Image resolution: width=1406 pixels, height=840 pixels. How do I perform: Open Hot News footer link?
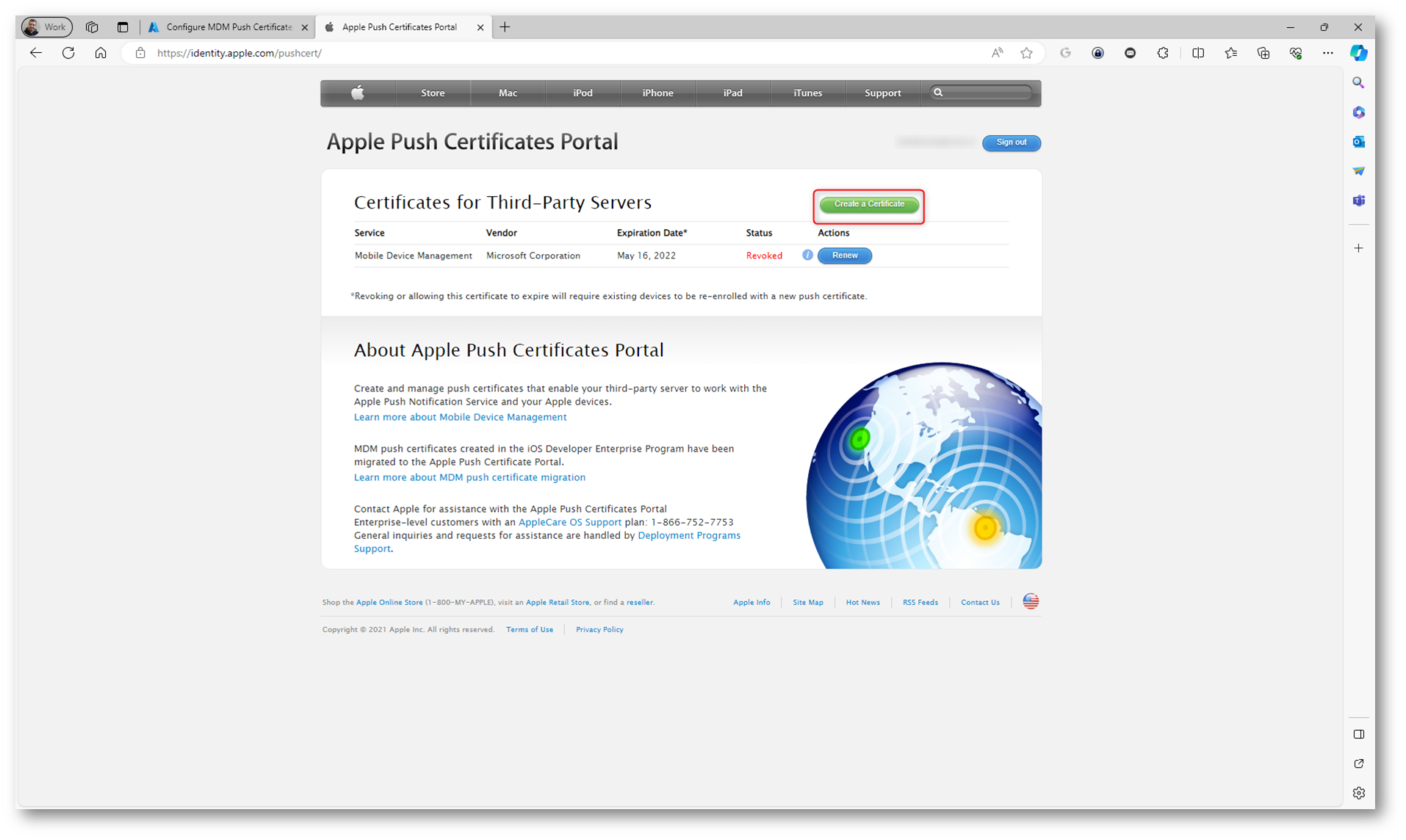[862, 602]
